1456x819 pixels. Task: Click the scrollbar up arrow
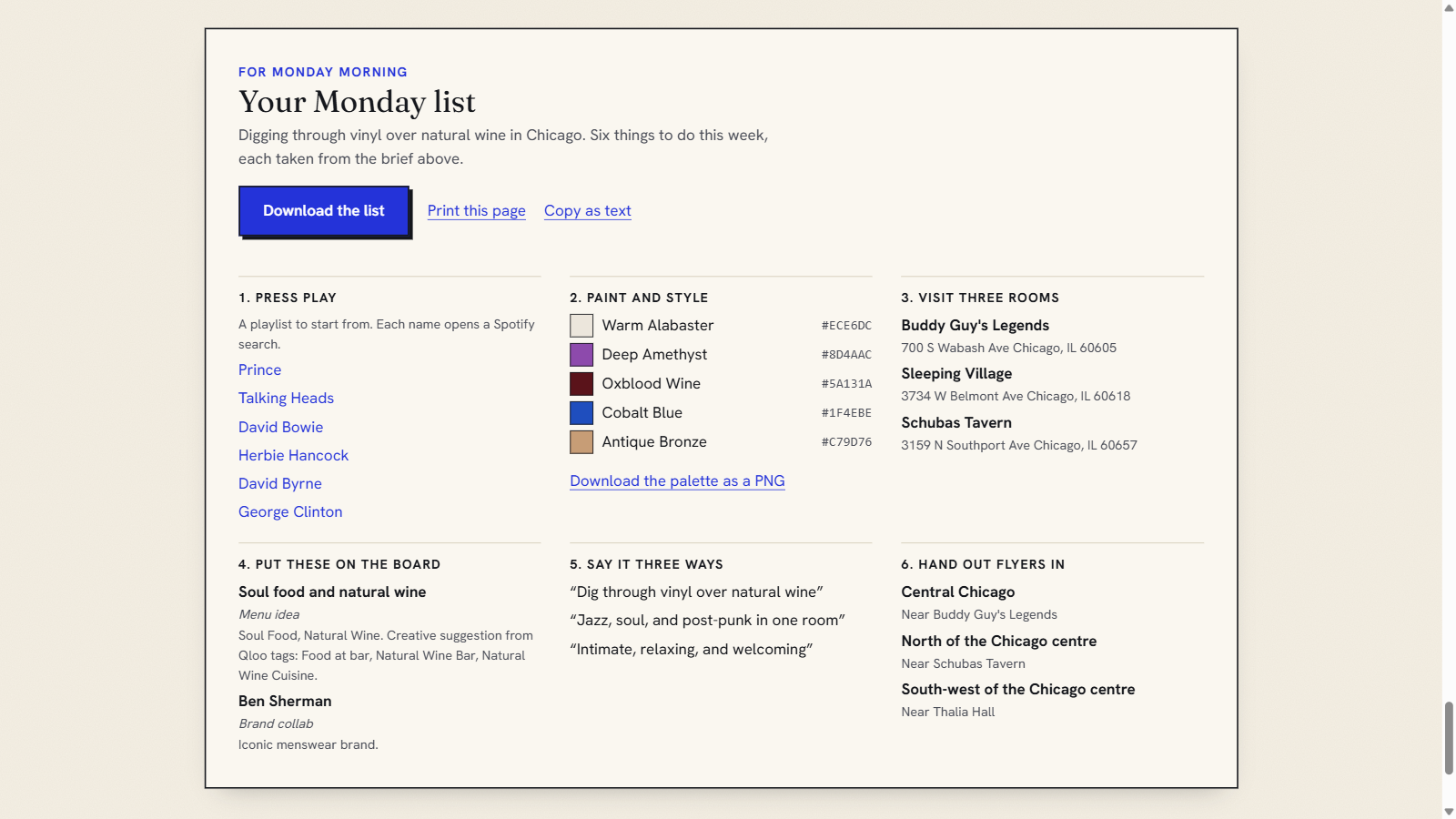coord(1449,7)
